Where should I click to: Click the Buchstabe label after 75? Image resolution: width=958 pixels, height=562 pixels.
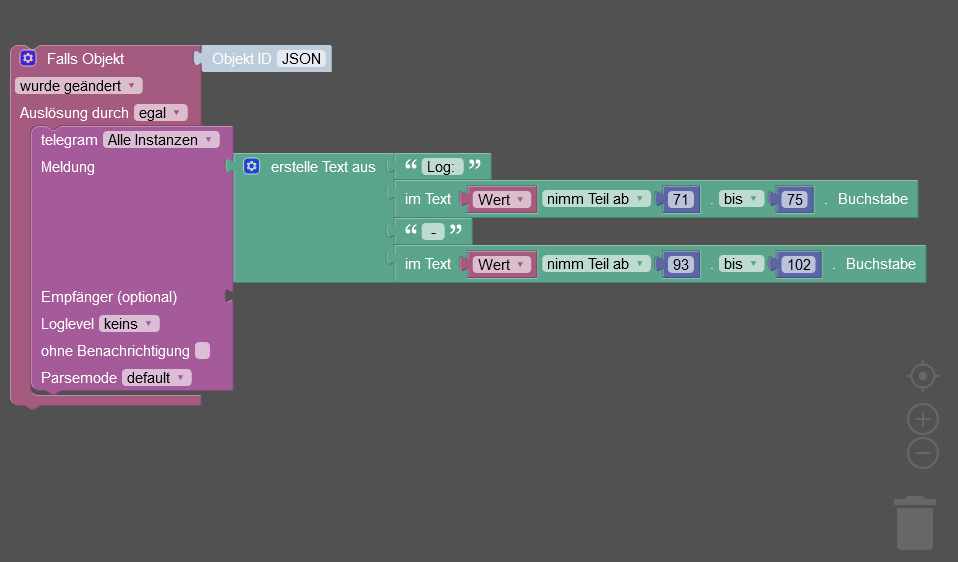(872, 199)
